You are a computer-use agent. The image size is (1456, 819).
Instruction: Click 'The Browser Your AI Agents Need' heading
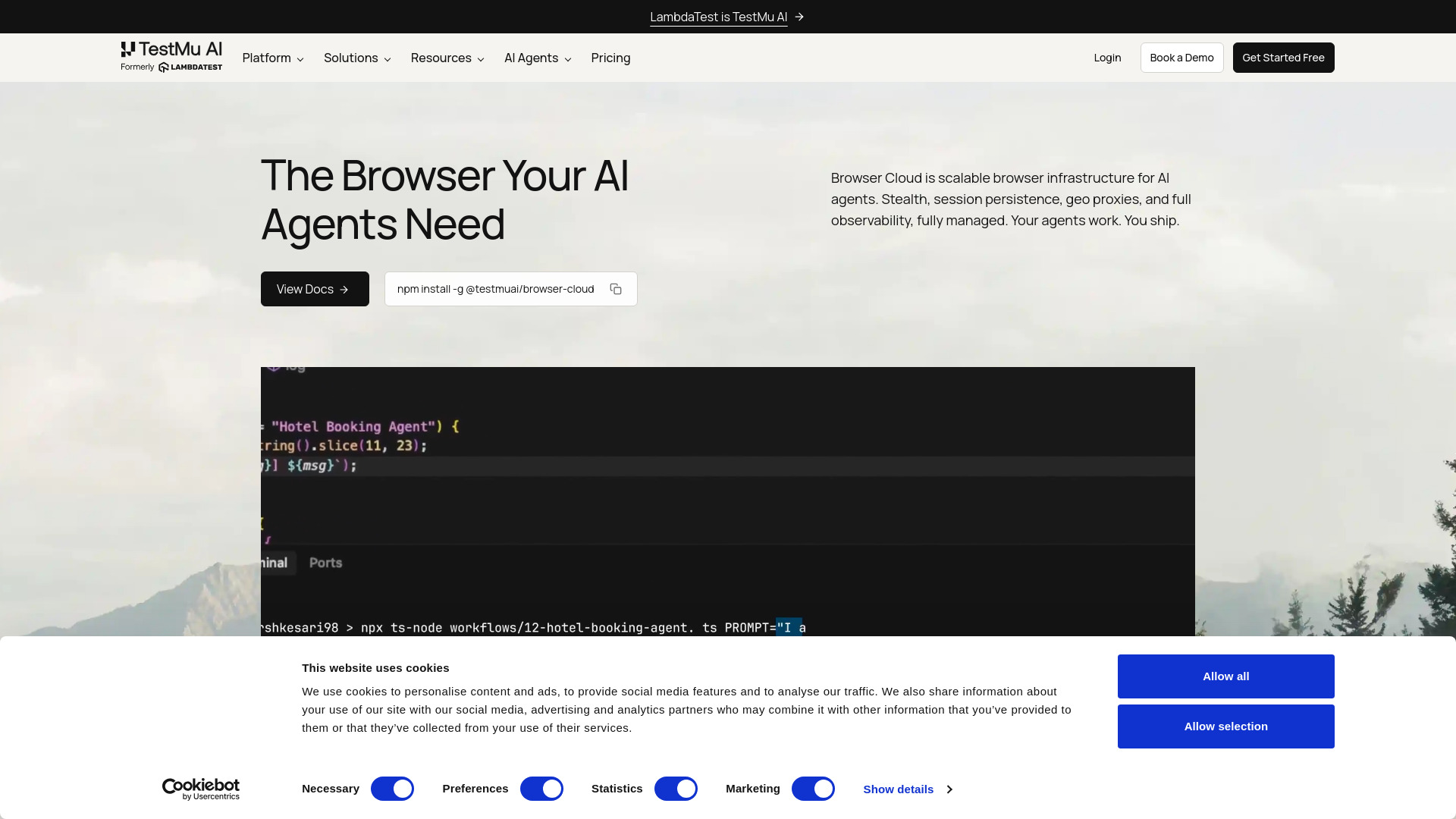coord(444,199)
